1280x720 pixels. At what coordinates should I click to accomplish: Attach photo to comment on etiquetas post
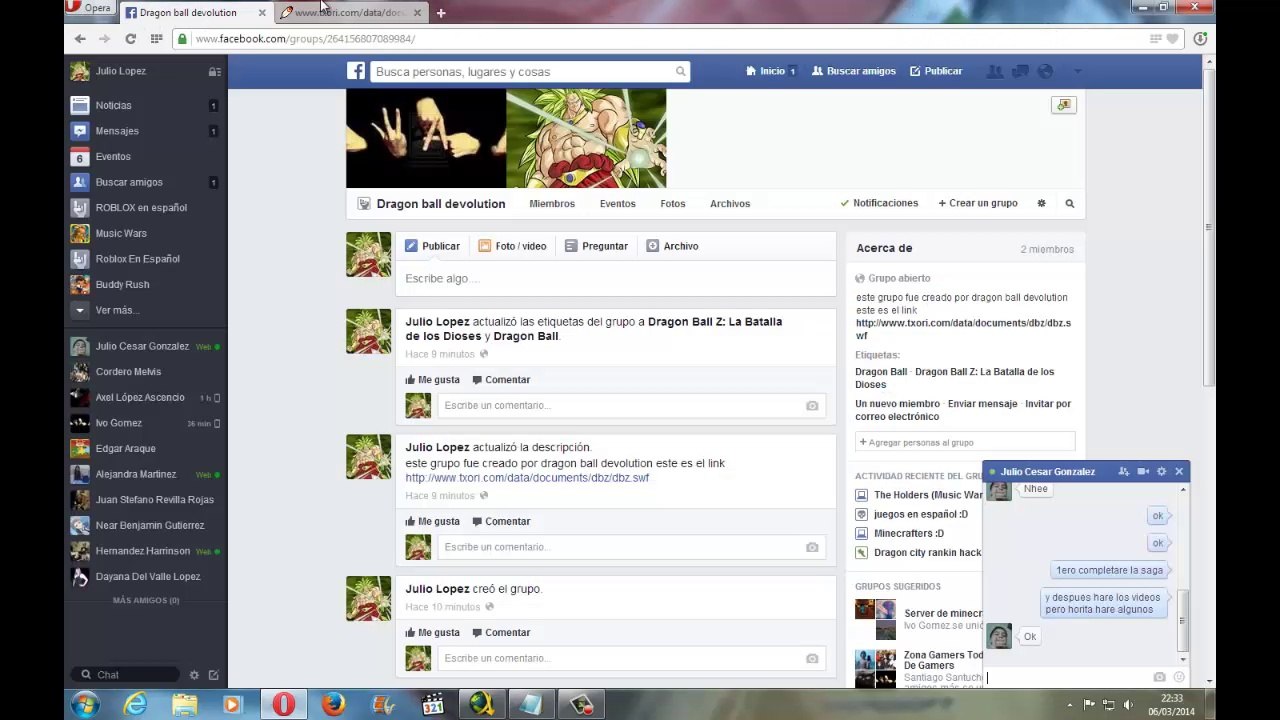[x=812, y=405]
